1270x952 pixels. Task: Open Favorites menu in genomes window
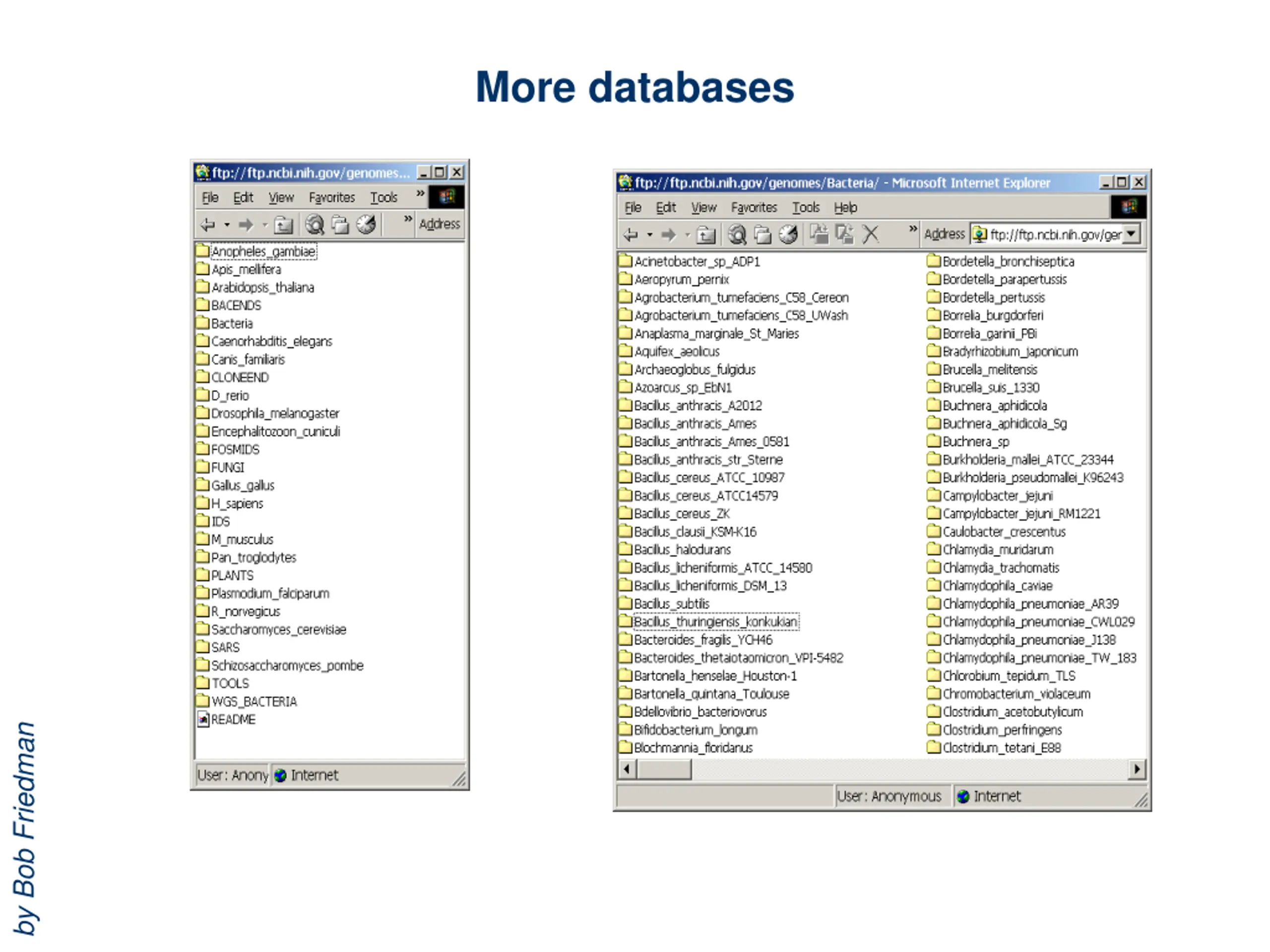(x=332, y=197)
